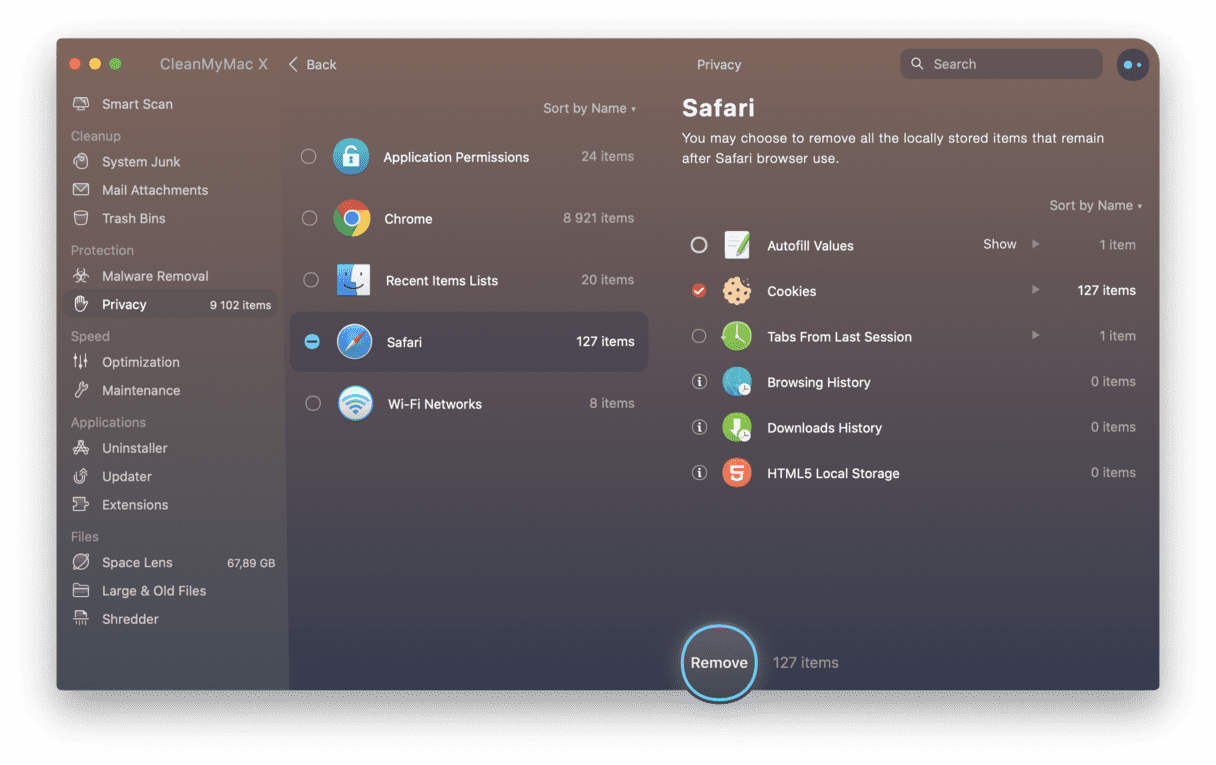Screen dimensions: 1216x765
Task: Select the Wi-Fi Networks radio button
Action: coord(313,404)
